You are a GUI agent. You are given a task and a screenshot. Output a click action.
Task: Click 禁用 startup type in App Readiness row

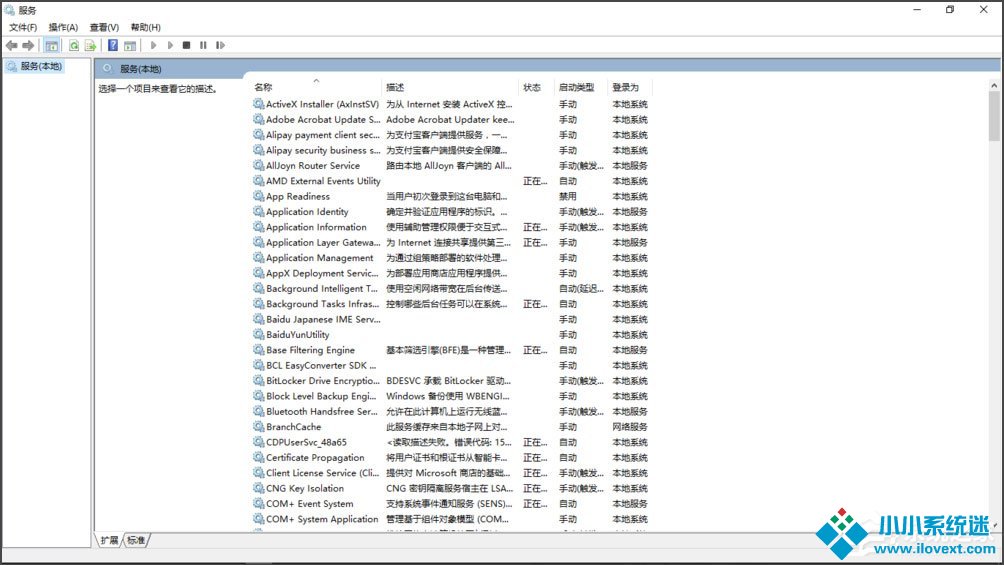point(567,196)
